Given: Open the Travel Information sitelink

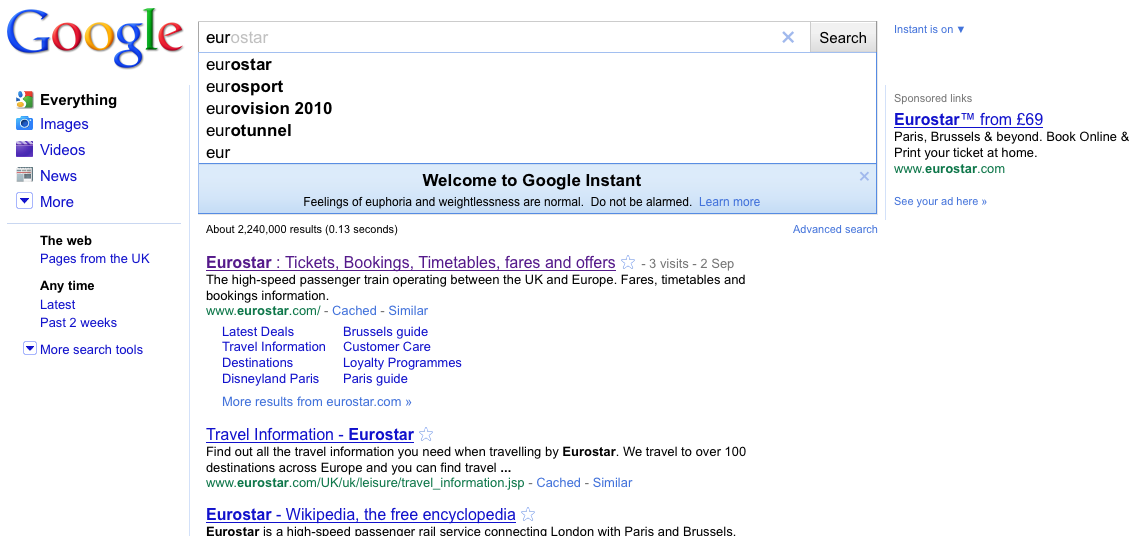Looking at the screenshot, I should (274, 347).
